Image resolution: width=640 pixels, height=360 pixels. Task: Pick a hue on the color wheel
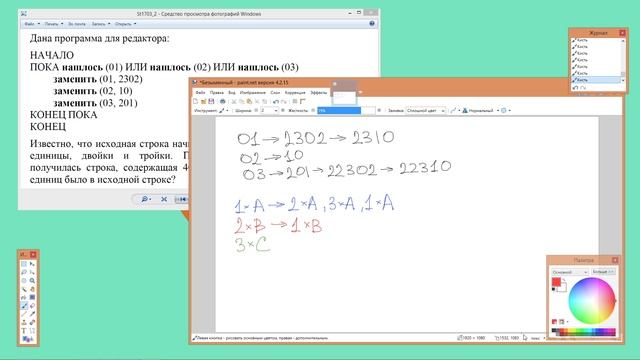[592, 301]
